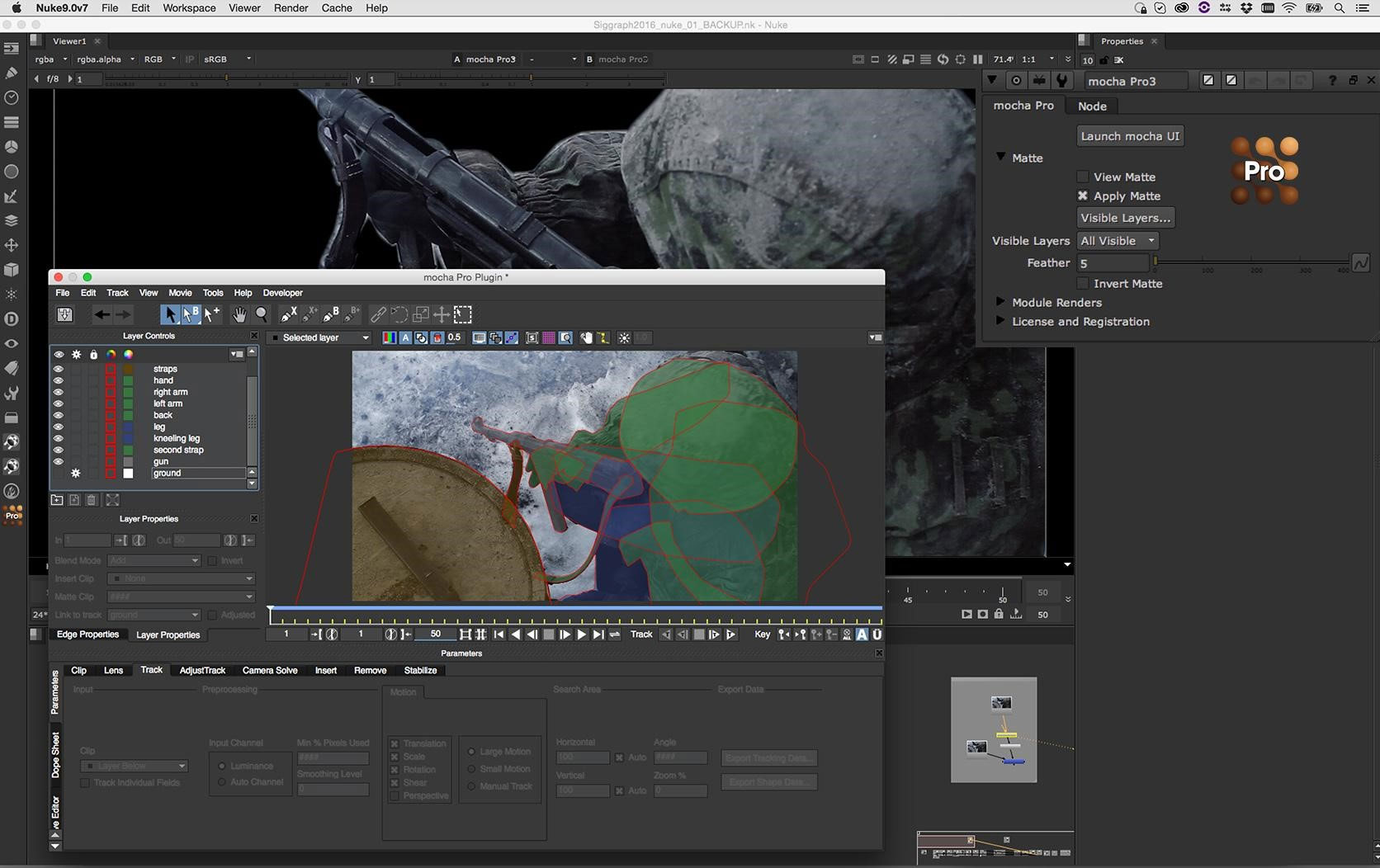The width and height of the screenshot is (1380, 868).
Task: Select the Zoom magnifier tool in mocha
Action: 262,314
